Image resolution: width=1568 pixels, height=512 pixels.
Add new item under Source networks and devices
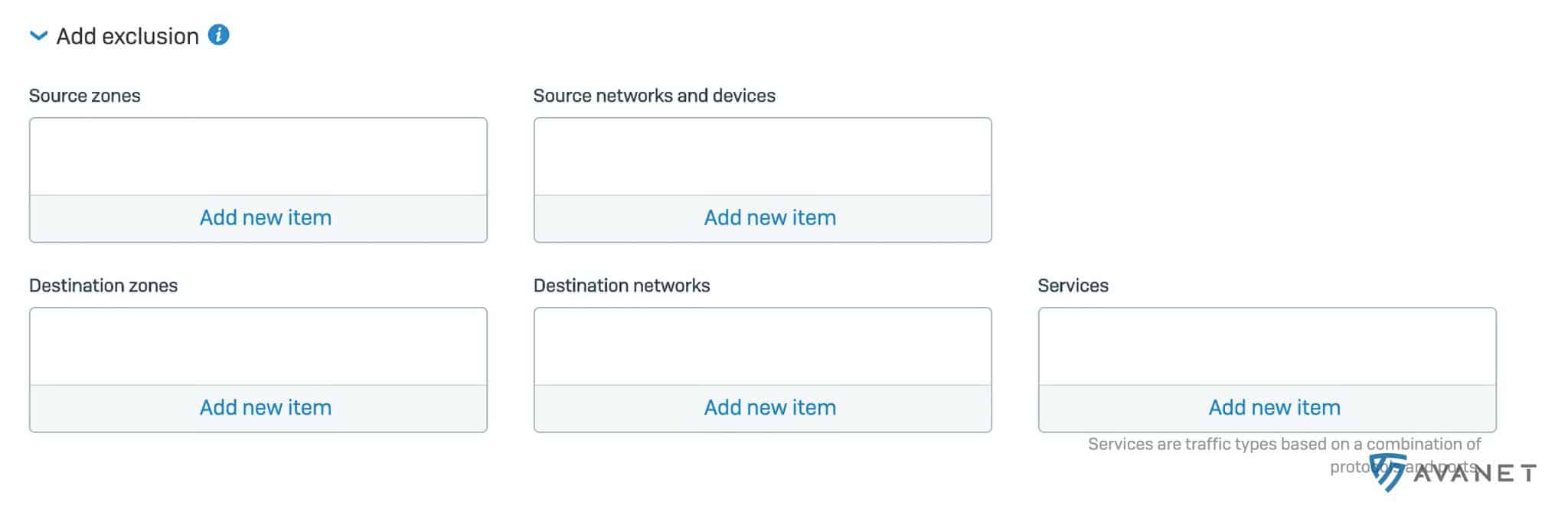(x=769, y=218)
